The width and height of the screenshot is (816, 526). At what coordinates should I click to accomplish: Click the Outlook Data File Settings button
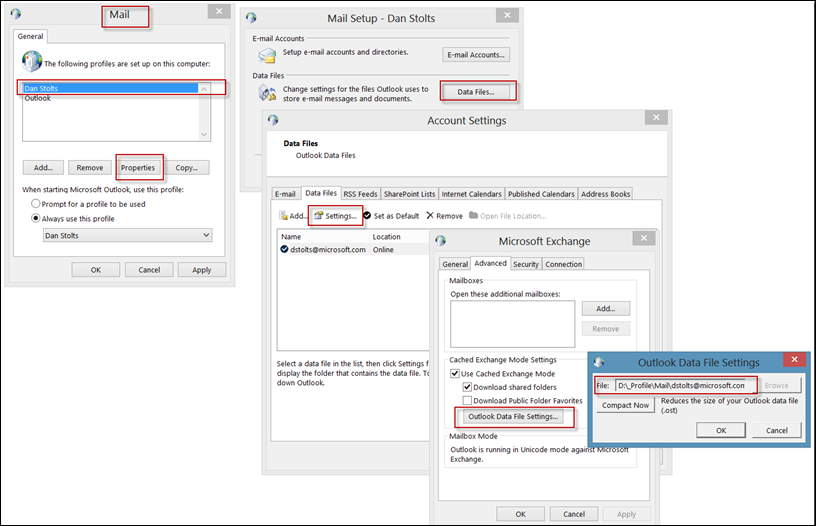coord(515,416)
